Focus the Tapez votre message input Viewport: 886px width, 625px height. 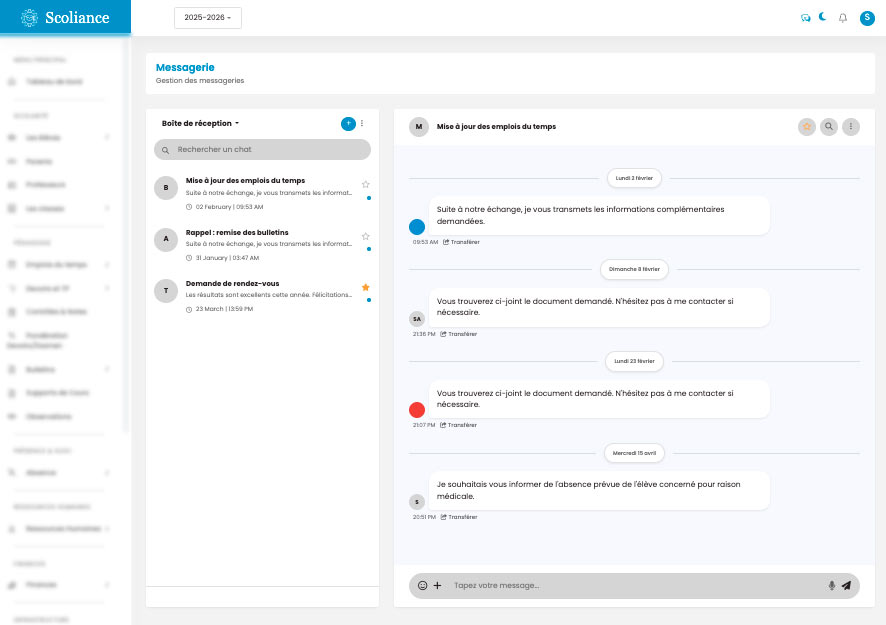tap(636, 585)
